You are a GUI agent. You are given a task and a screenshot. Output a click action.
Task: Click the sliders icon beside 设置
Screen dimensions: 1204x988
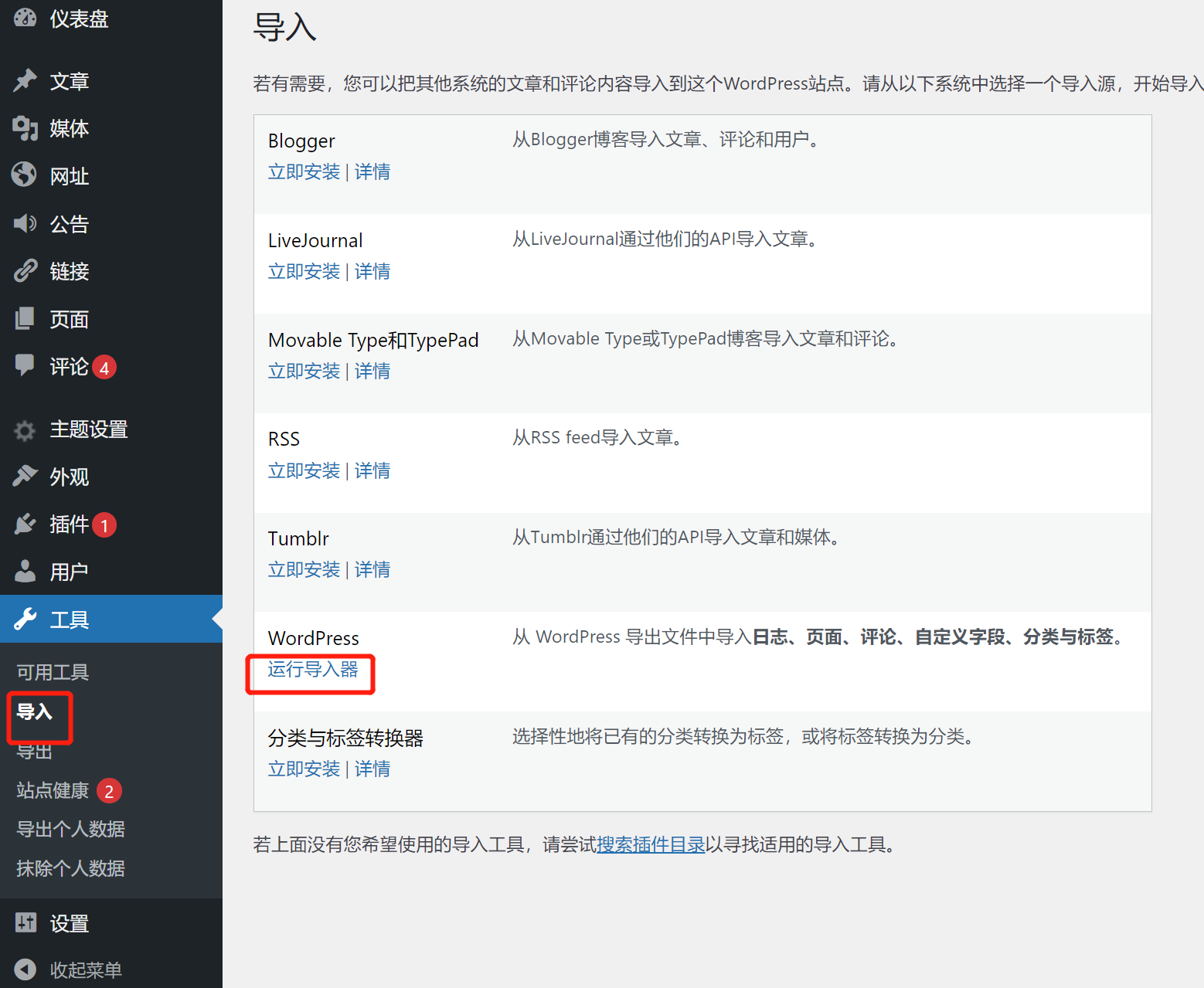[26, 922]
